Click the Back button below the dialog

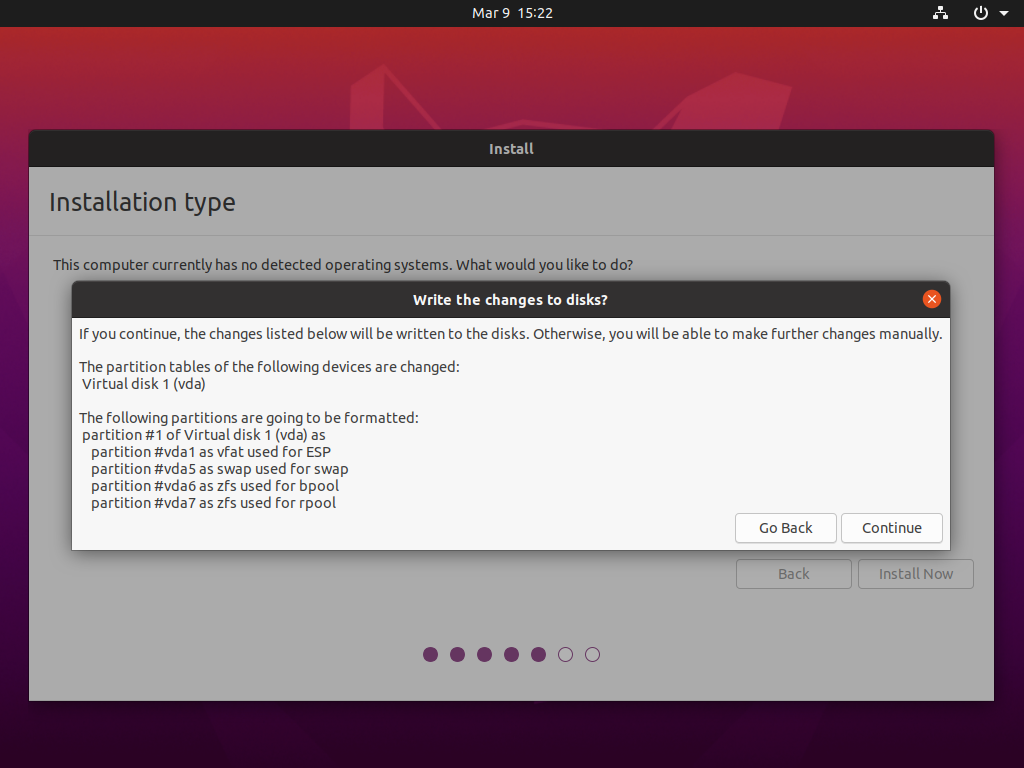(x=793, y=573)
